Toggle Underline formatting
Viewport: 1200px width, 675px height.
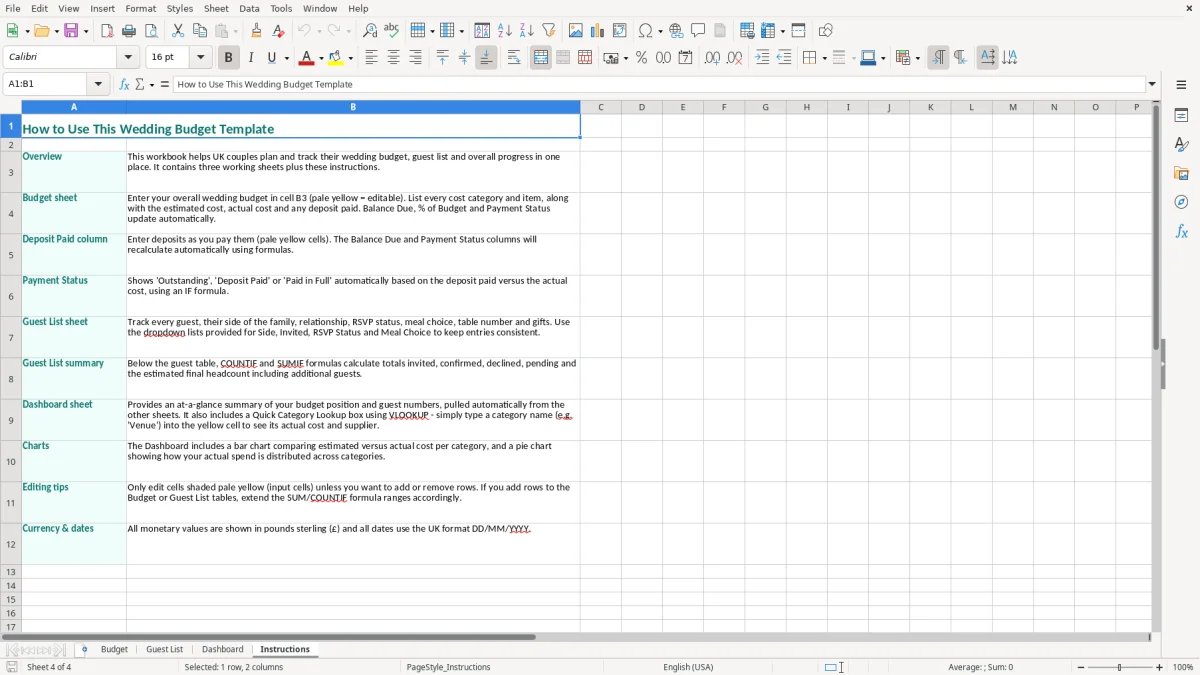(271, 58)
